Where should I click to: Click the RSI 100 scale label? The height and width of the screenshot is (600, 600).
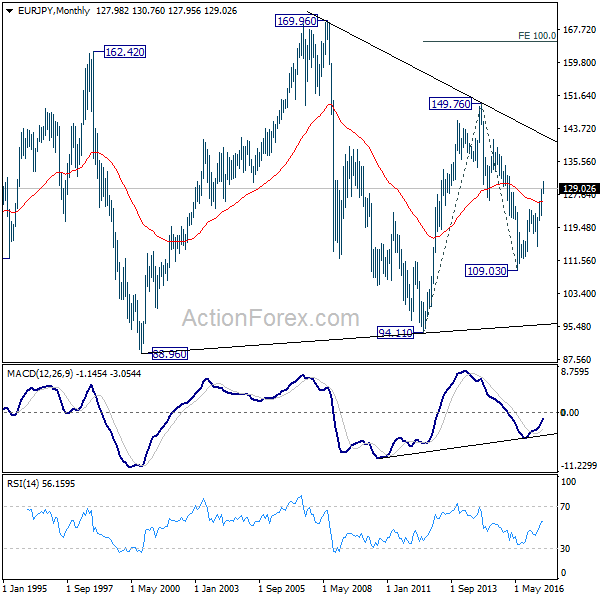point(568,482)
